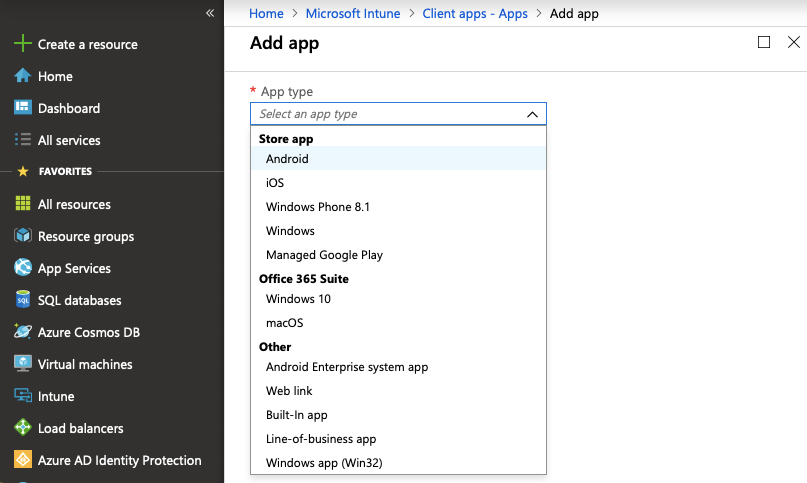This screenshot has height=483, width=807.
Task: Click the Client apps - Apps breadcrumb
Action: 475,13
